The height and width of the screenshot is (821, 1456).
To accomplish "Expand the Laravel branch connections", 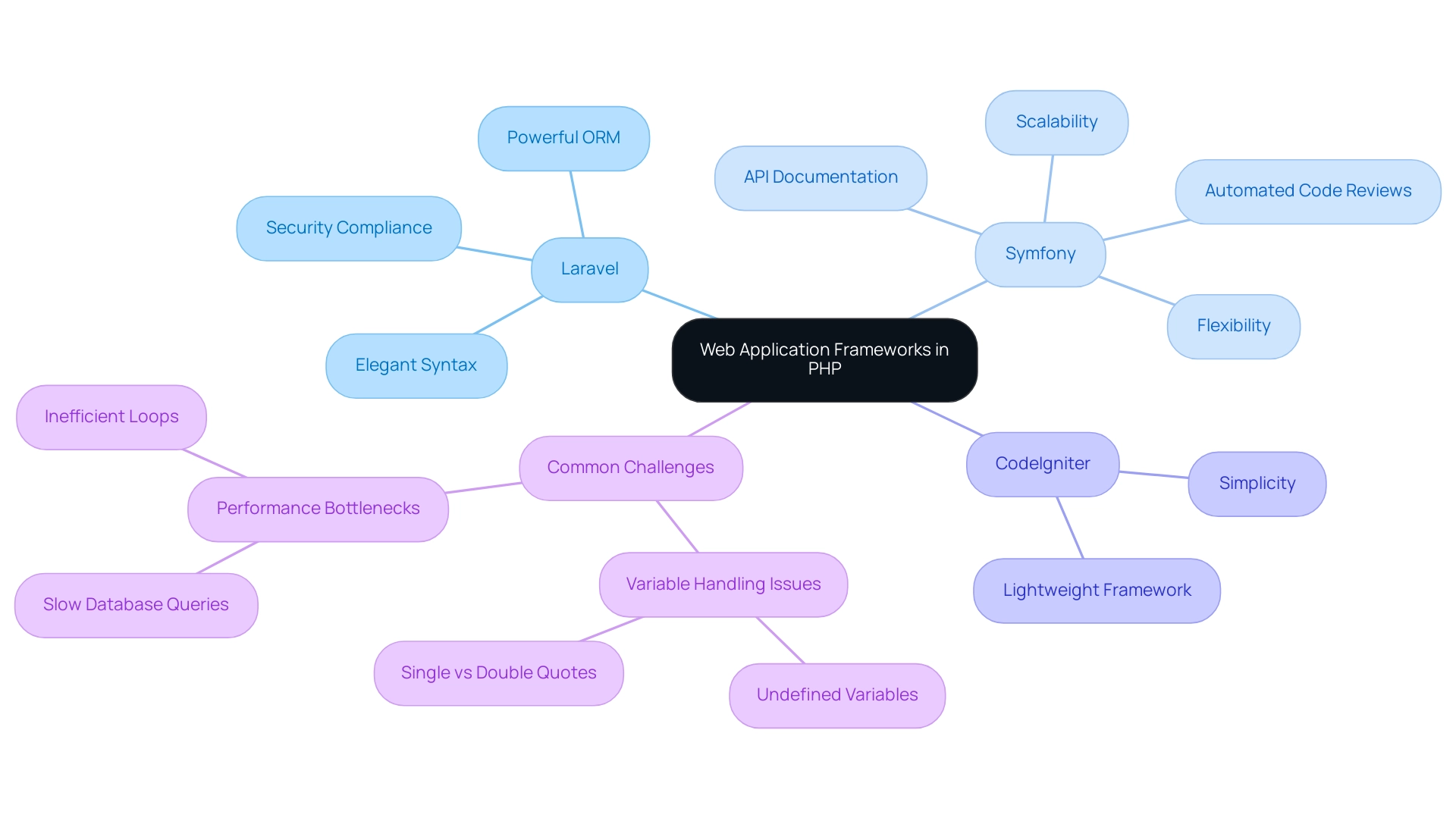I will [588, 268].
